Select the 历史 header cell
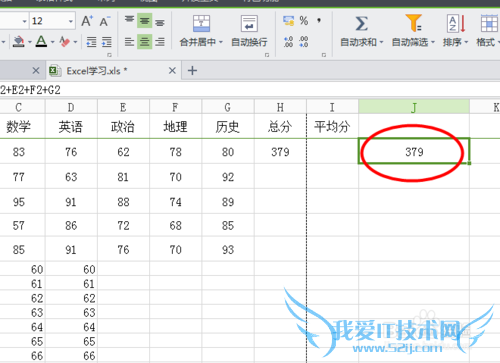 click(x=228, y=126)
